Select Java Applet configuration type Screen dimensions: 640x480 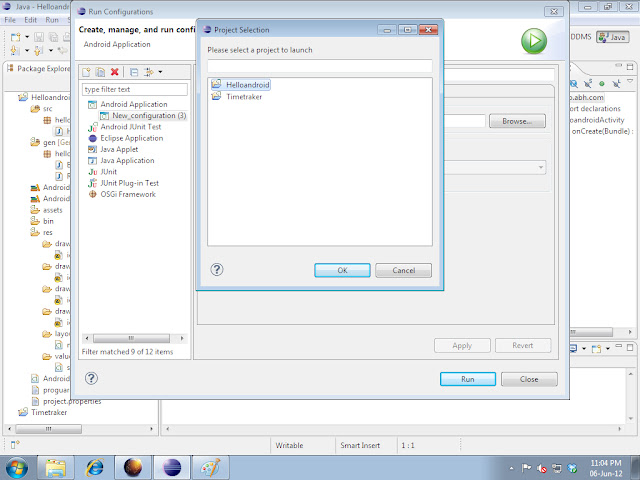[x=113, y=149]
